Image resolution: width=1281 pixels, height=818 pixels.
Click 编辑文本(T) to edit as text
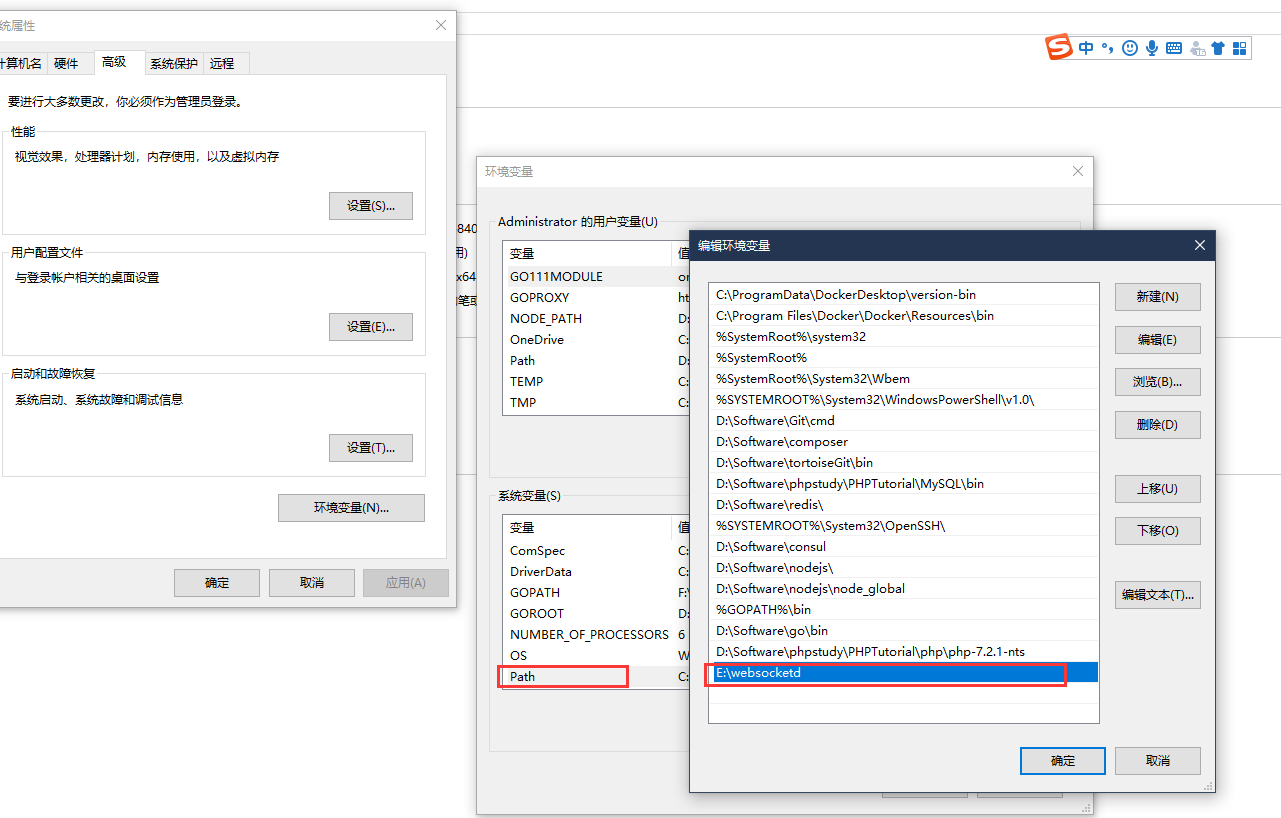1157,594
